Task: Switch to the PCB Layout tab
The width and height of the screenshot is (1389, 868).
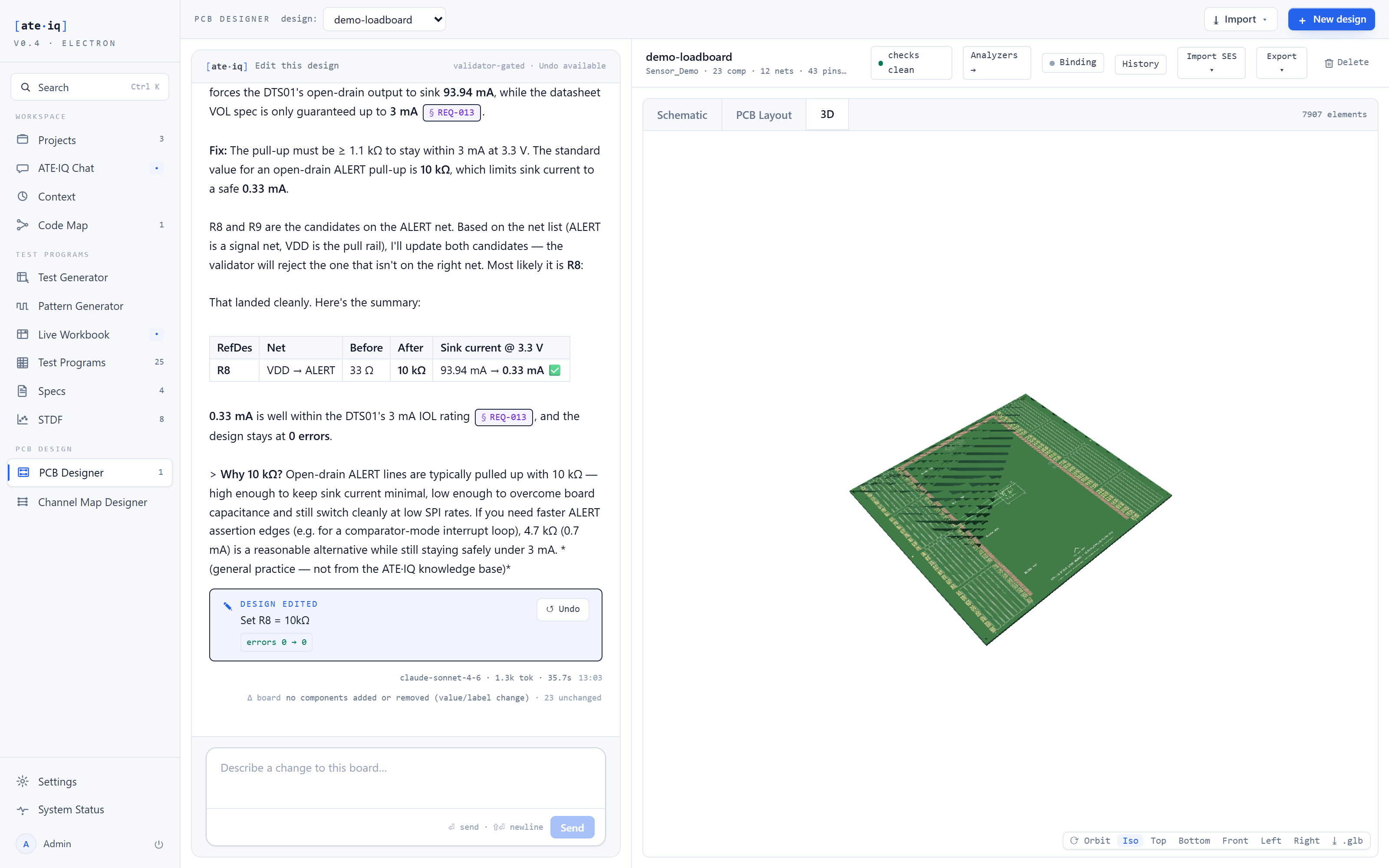Action: point(764,115)
